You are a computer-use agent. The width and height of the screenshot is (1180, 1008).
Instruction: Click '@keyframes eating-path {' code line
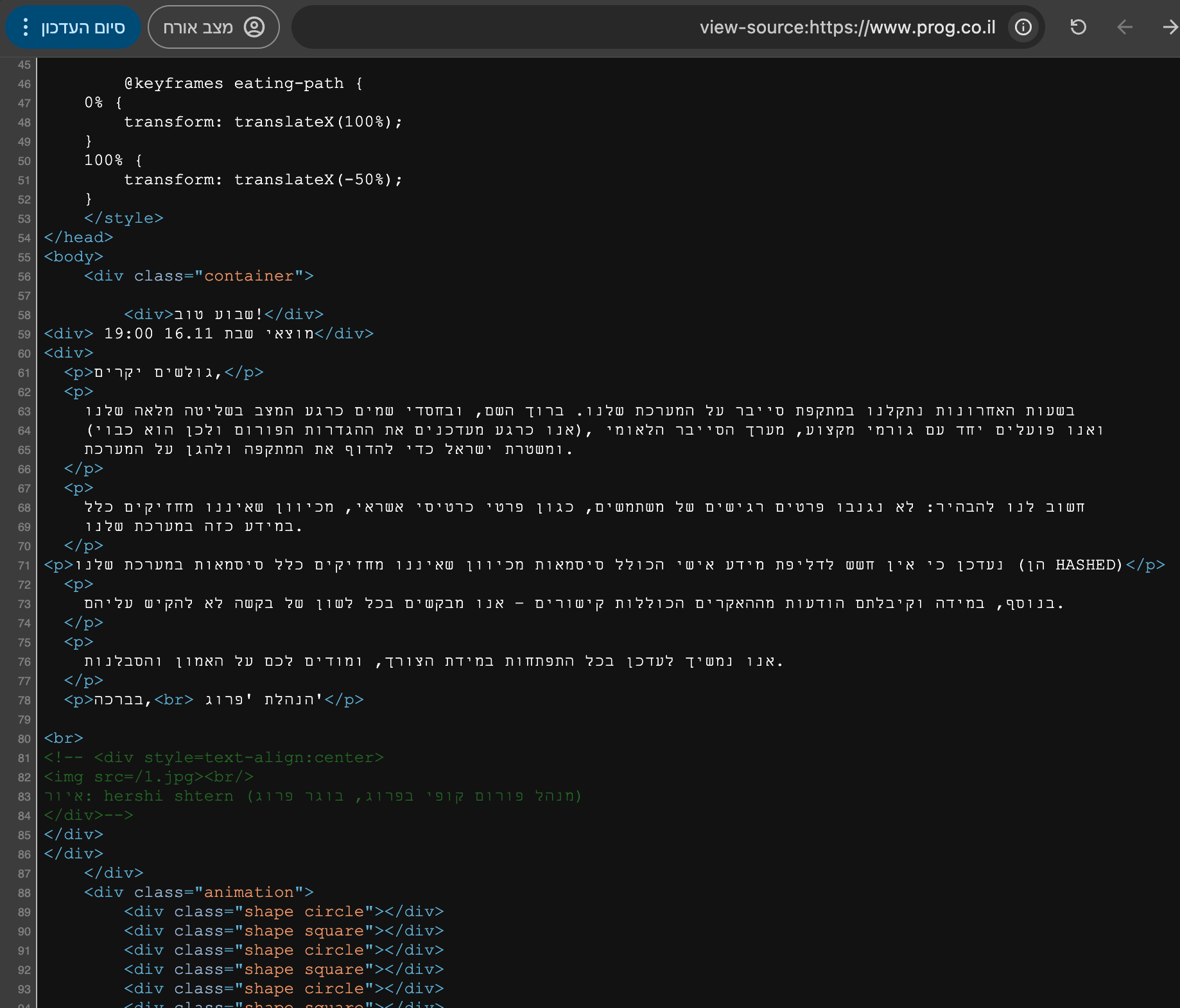(243, 83)
